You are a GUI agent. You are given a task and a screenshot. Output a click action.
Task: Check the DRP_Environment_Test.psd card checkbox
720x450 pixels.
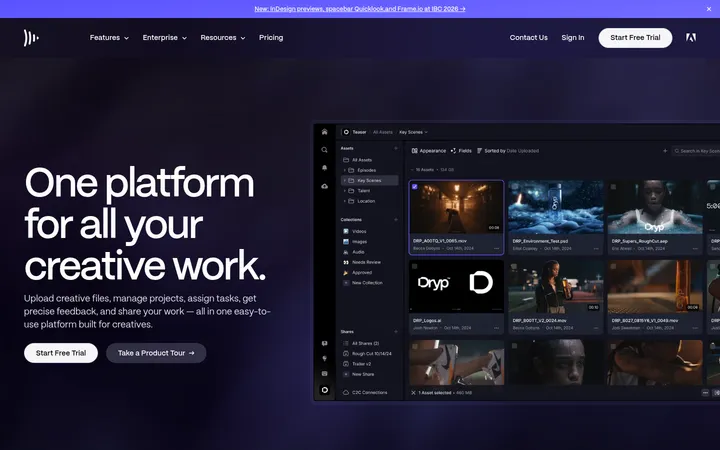[x=515, y=186]
